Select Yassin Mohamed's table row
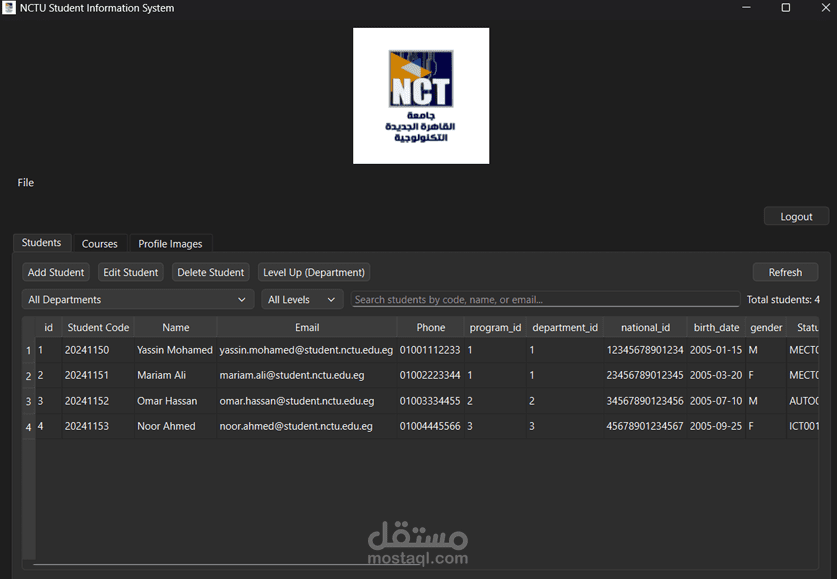837x579 pixels. coord(176,350)
